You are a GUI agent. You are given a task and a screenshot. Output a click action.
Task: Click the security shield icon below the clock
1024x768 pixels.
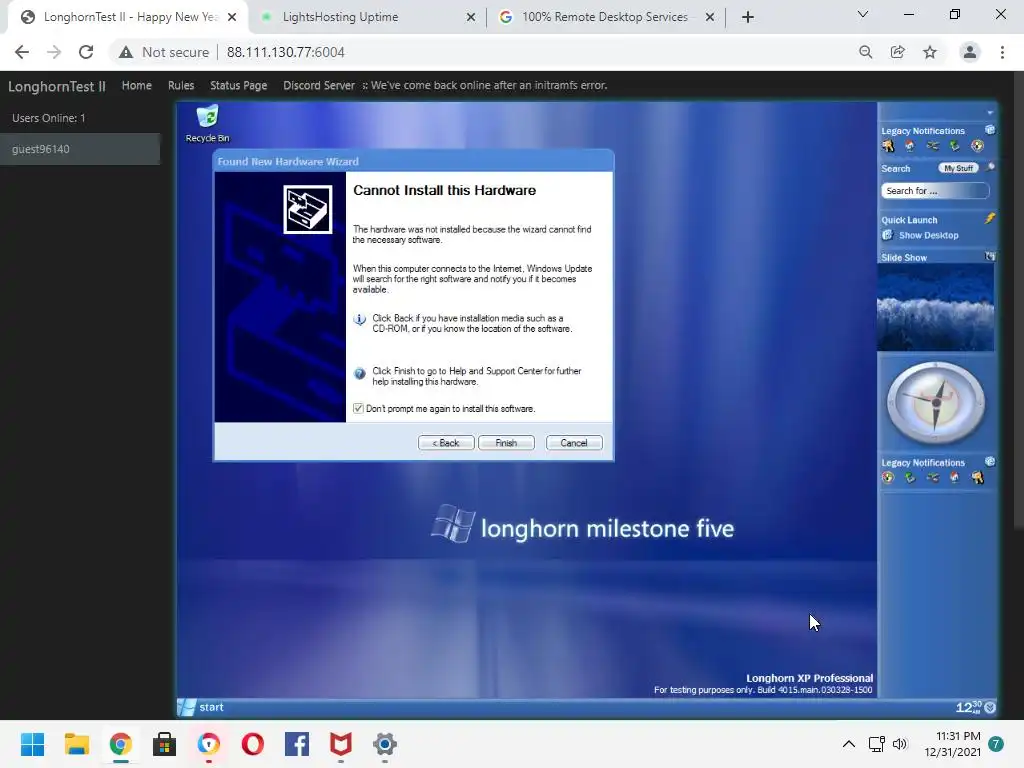point(888,477)
